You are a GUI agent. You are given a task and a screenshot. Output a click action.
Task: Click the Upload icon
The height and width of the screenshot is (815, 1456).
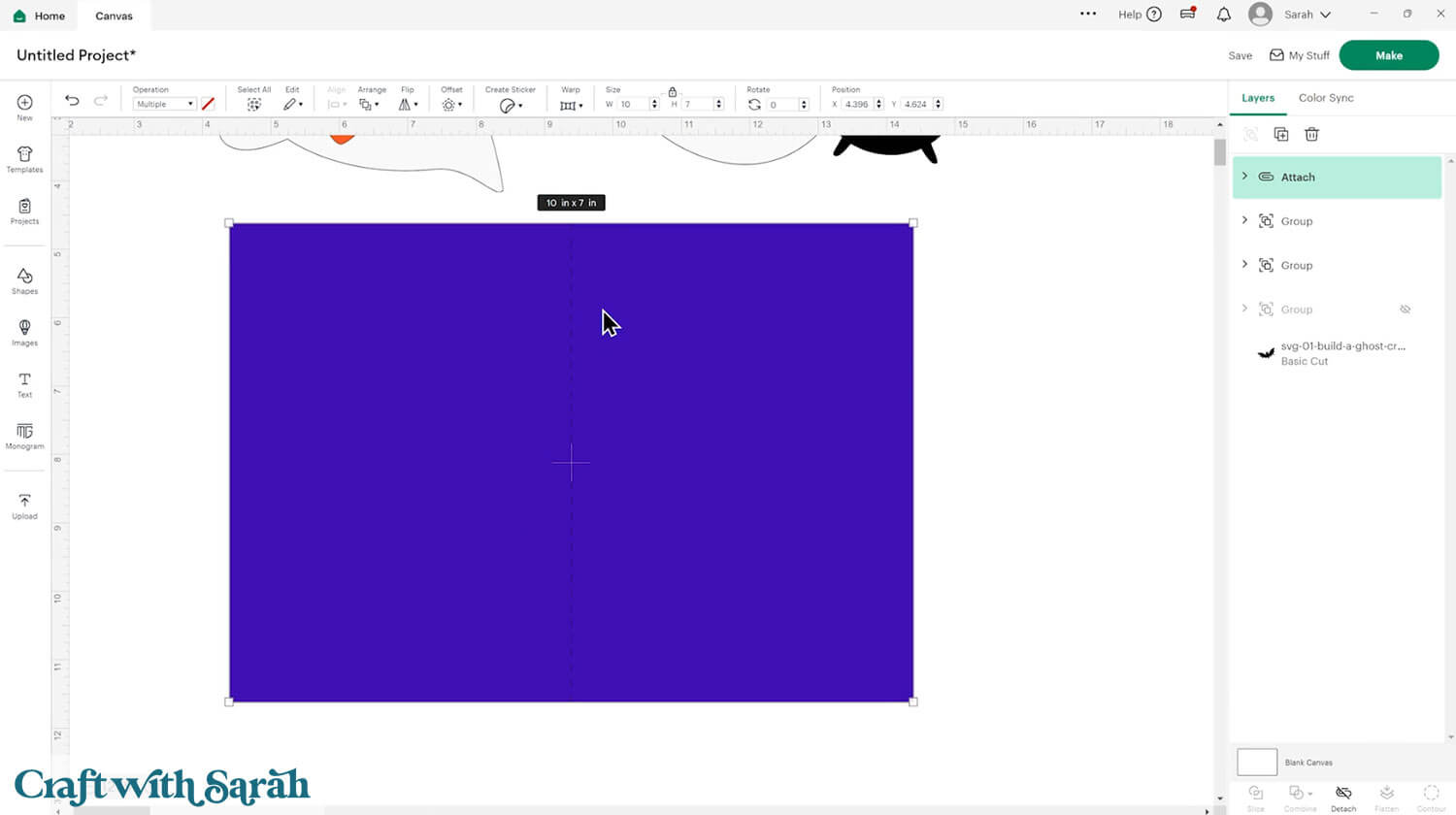click(x=24, y=505)
